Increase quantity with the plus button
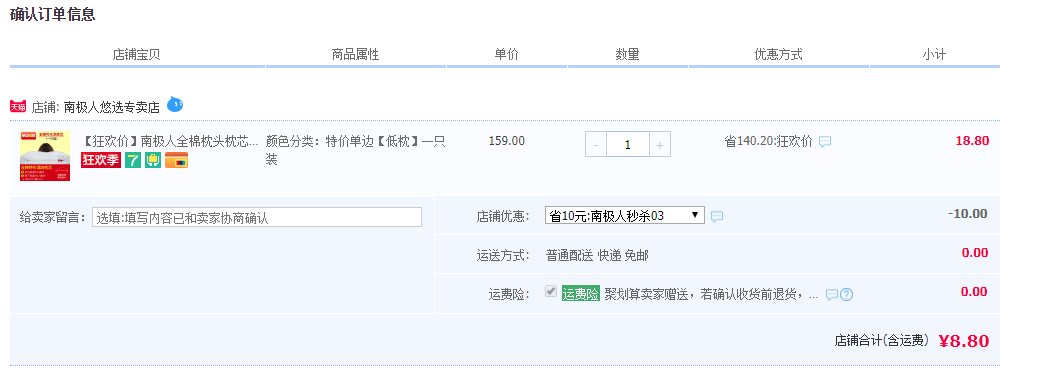 659,144
